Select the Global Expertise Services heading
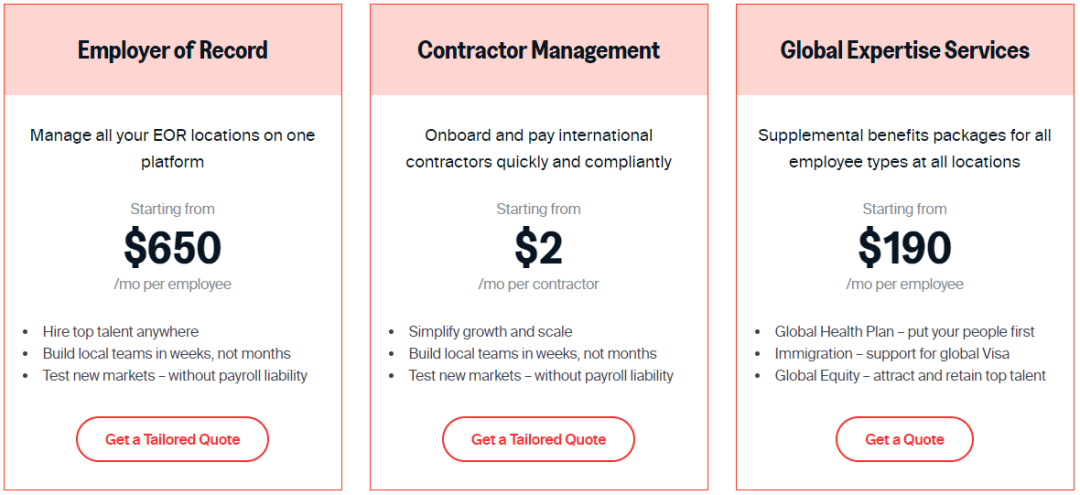1080x495 pixels. click(x=904, y=50)
